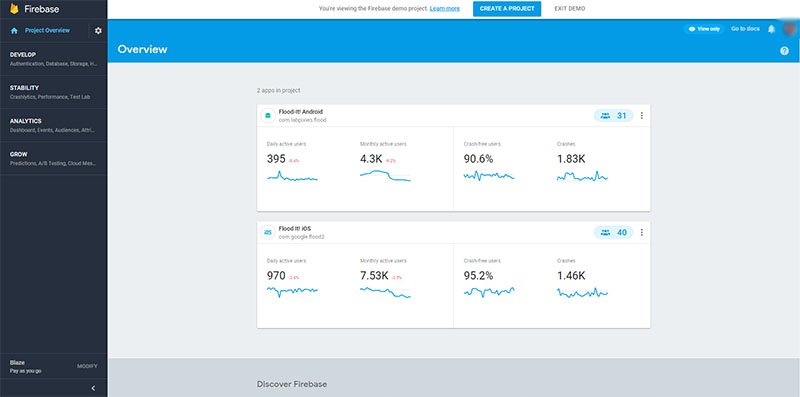Click Android monthly active users 4.3K value
The width and height of the screenshot is (800, 397).
coord(371,159)
